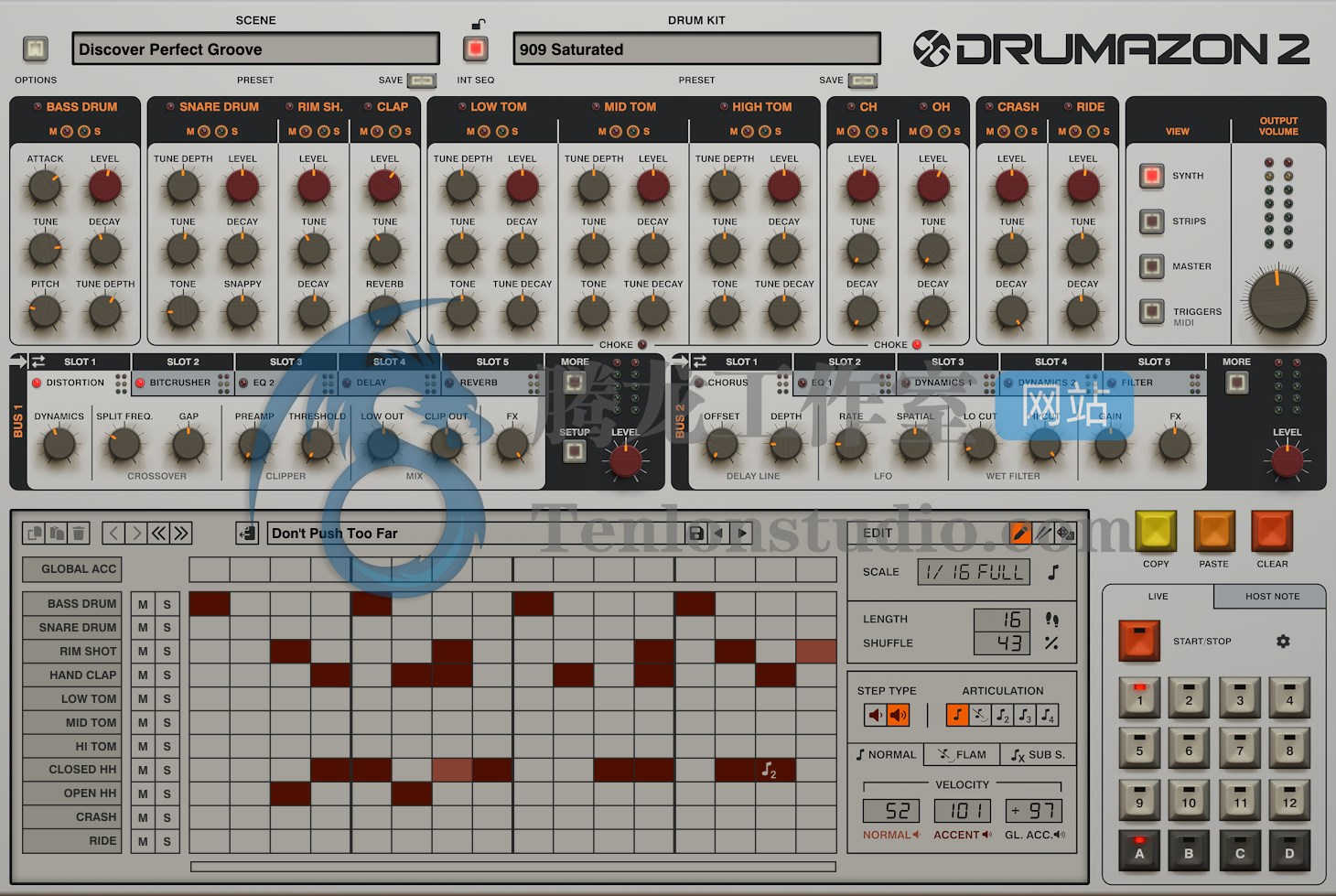Screen dimensions: 1336x896
Task: Select pattern pad number 7
Action: [x=1240, y=750]
